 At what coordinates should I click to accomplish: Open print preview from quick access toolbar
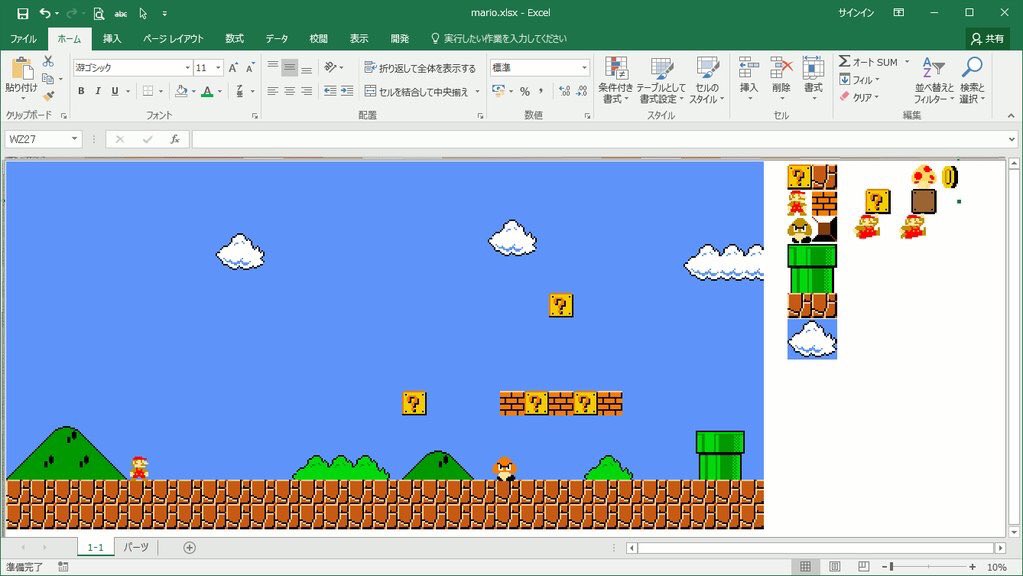click(x=99, y=13)
